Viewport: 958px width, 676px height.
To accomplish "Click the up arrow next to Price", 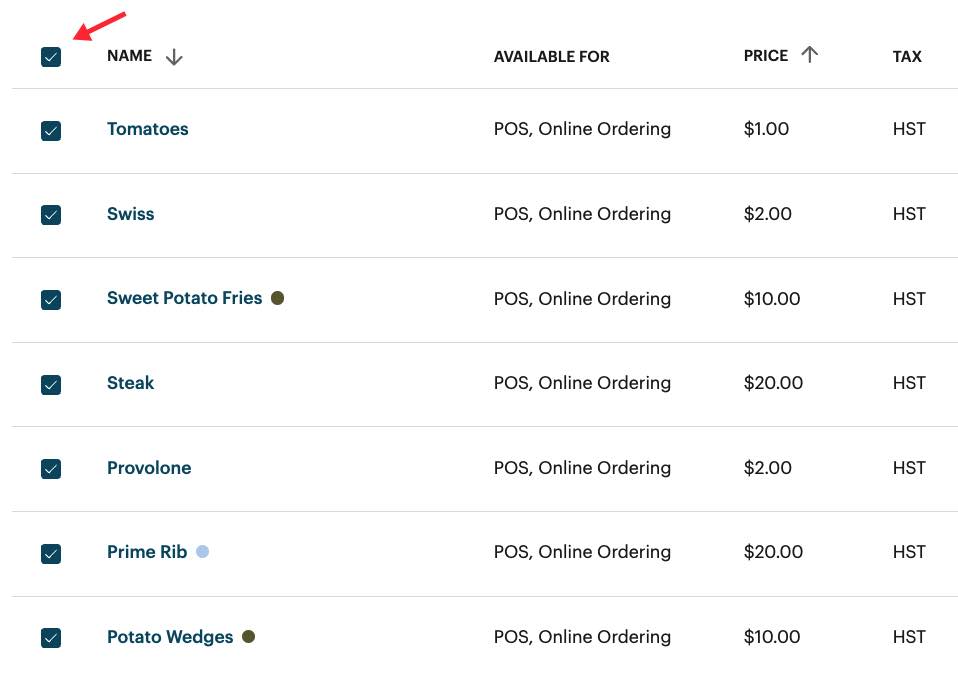I will tap(810, 55).
